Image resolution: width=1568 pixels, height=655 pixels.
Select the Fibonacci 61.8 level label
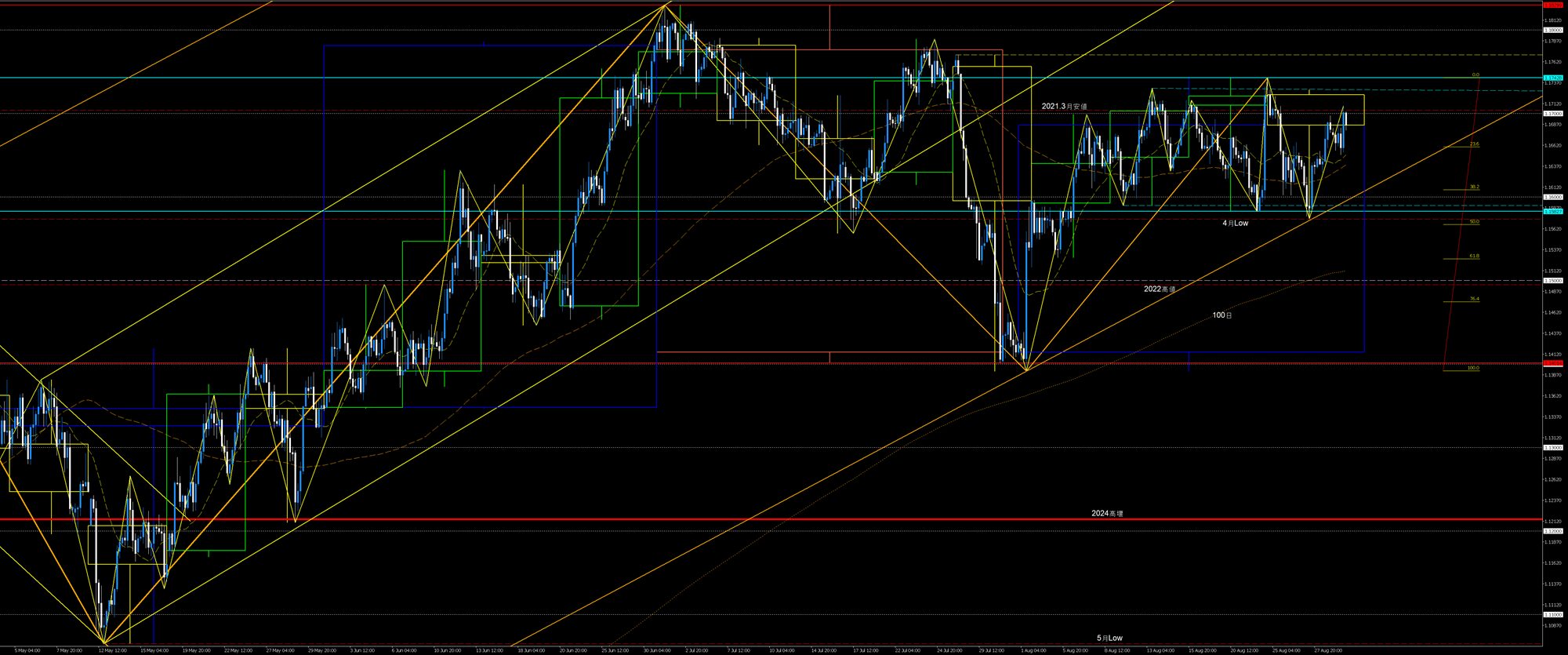coord(1474,256)
